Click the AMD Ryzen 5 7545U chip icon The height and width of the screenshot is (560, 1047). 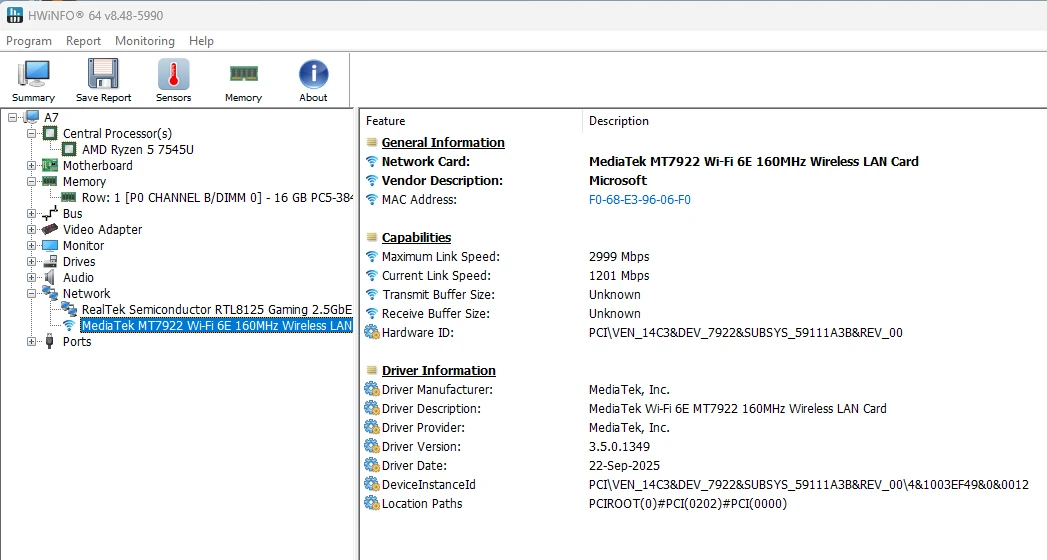click(x=69, y=150)
